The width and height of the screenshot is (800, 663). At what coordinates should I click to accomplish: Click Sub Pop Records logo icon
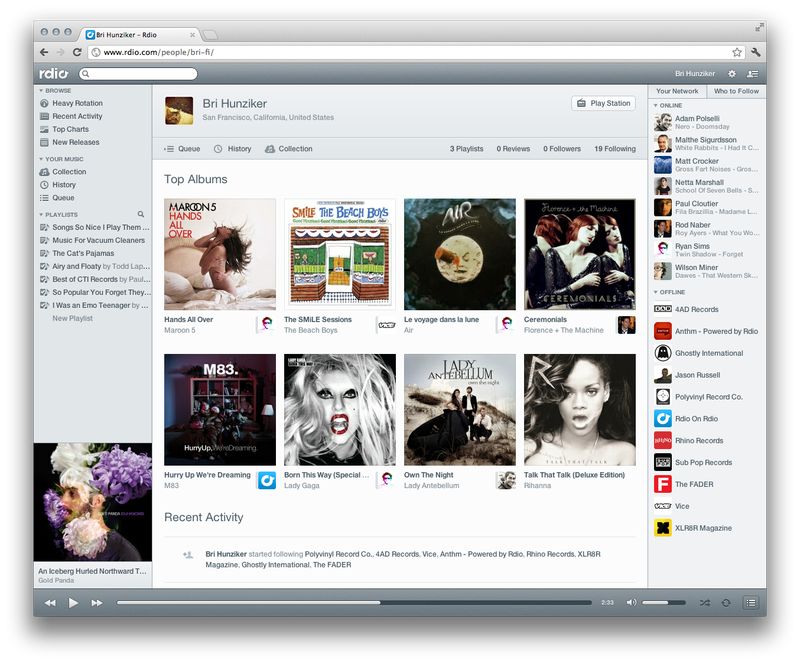663,462
